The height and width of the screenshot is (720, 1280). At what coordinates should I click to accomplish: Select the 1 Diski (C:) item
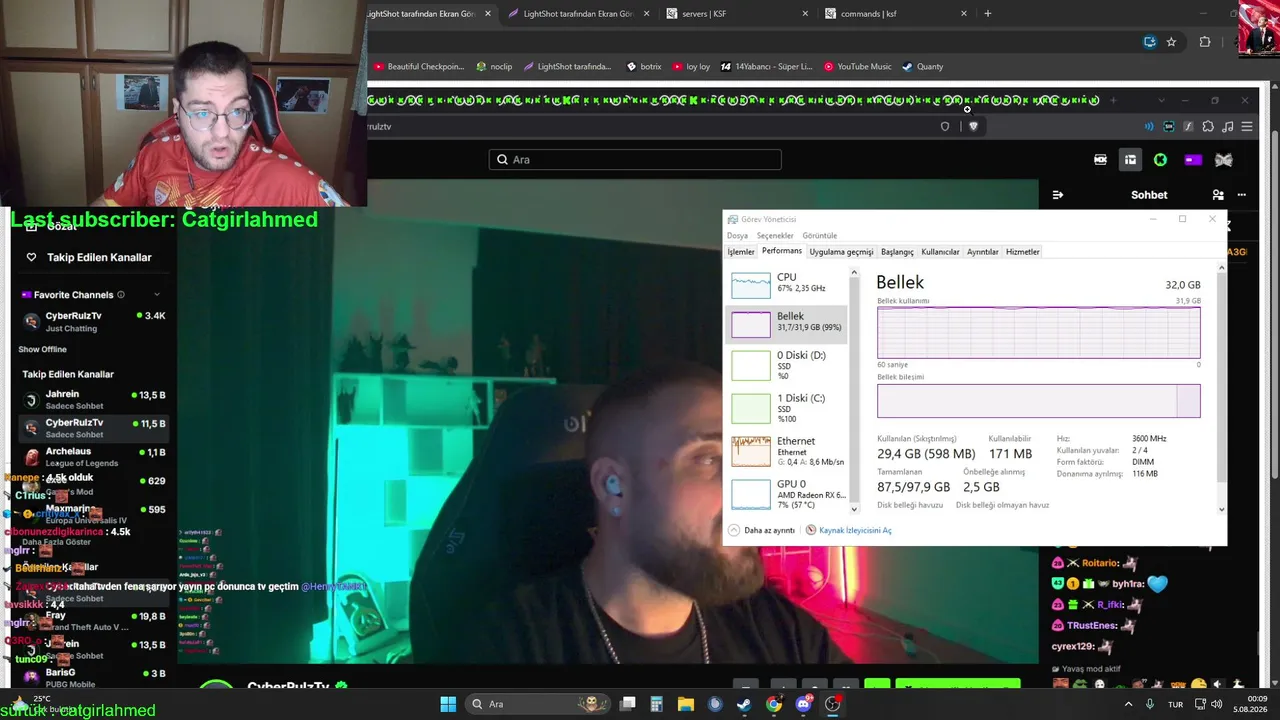pyautogui.click(x=787, y=408)
